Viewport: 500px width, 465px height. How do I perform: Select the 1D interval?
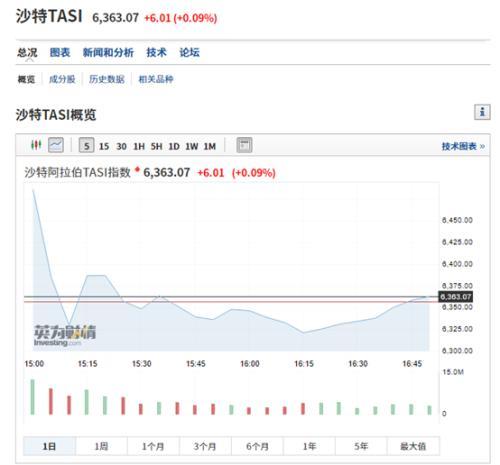pos(174,146)
